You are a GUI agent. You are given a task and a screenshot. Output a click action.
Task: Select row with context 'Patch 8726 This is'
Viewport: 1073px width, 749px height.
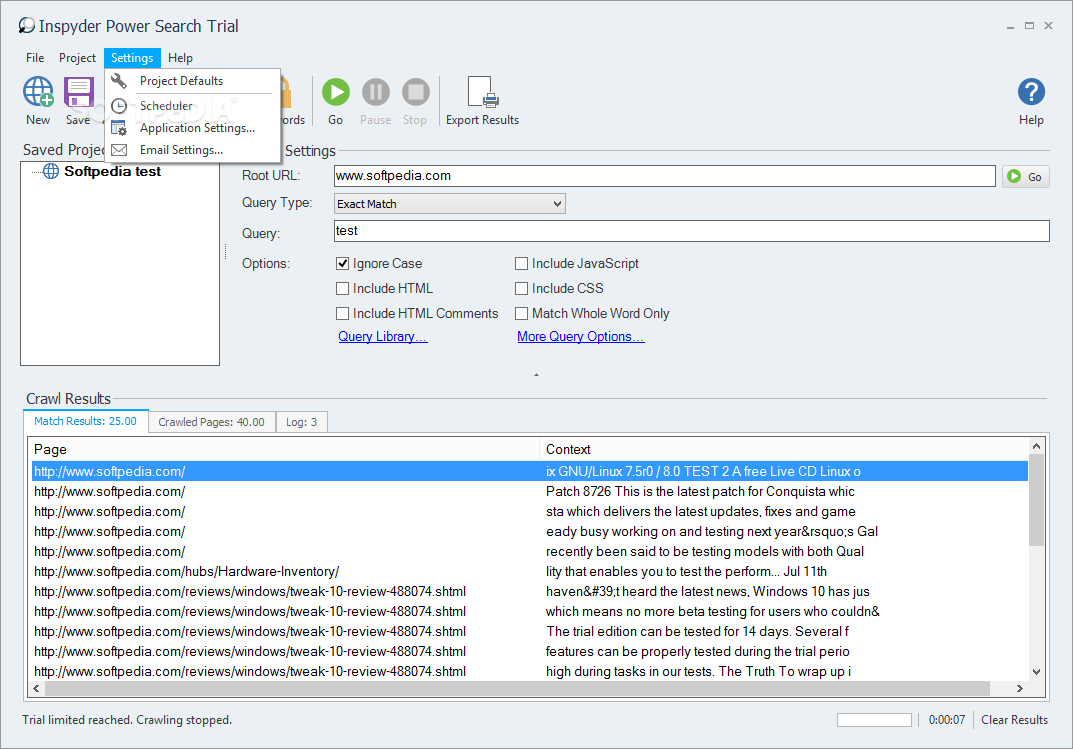pyautogui.click(x=530, y=491)
